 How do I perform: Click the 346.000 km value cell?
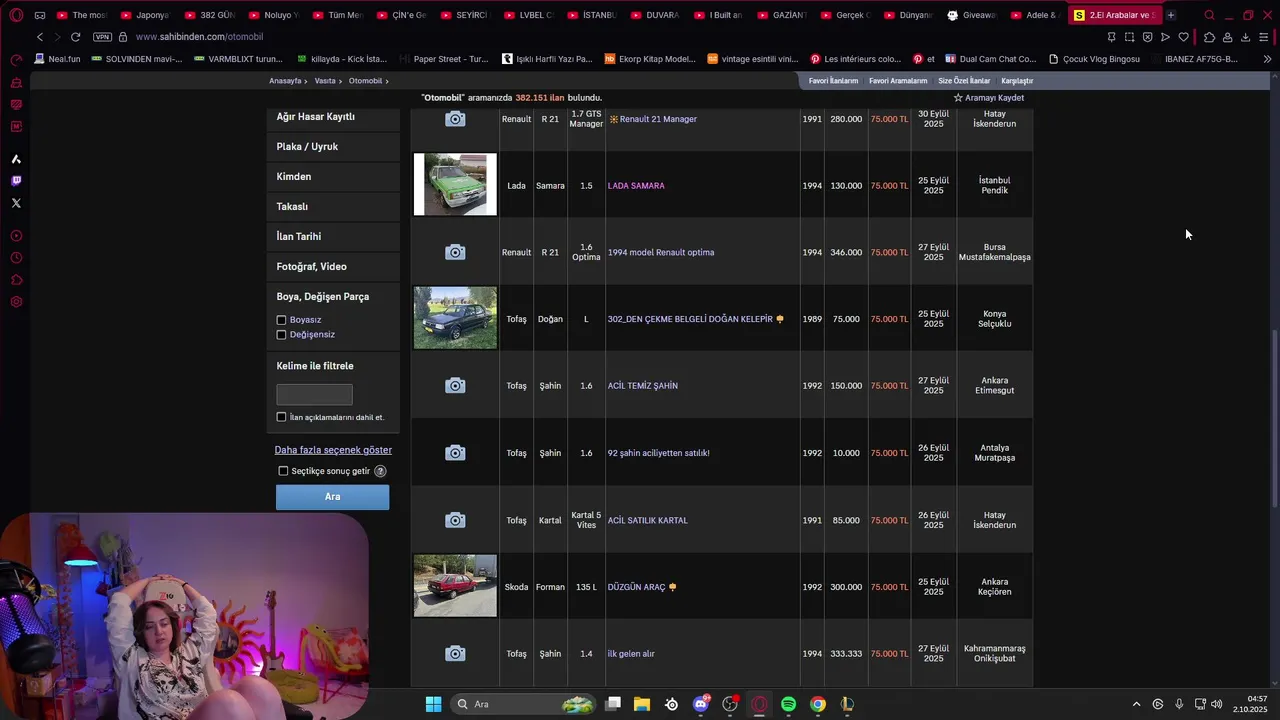pyautogui.click(x=846, y=253)
